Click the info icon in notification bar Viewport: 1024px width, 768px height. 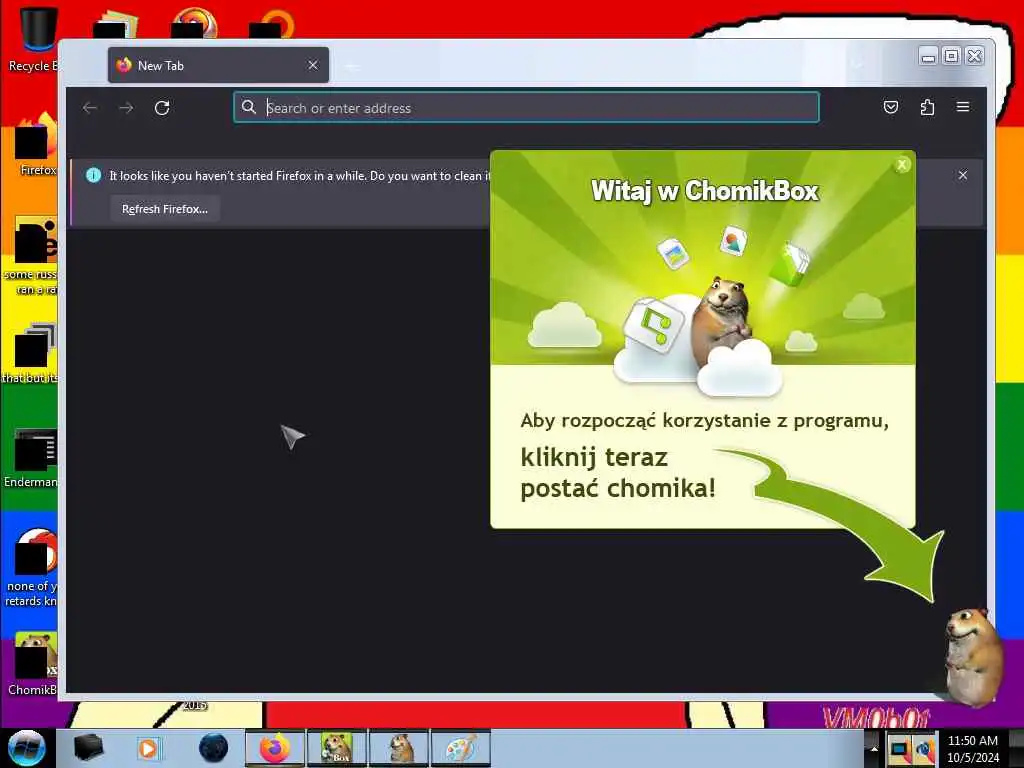click(x=93, y=175)
